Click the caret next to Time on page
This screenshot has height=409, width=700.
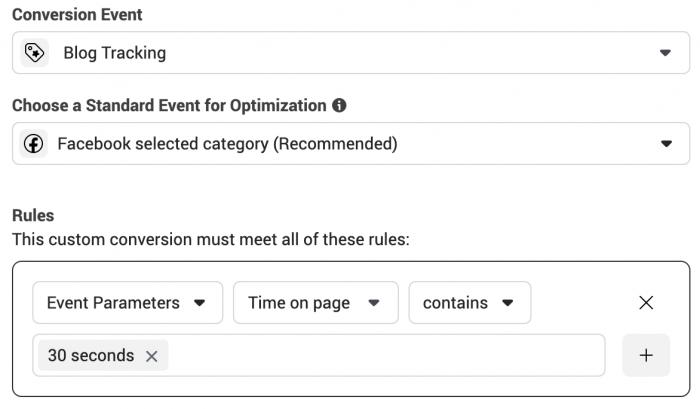pyautogui.click(x=374, y=303)
